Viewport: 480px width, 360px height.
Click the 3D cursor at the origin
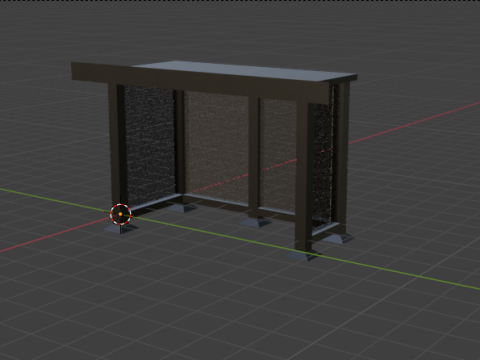[120, 214]
